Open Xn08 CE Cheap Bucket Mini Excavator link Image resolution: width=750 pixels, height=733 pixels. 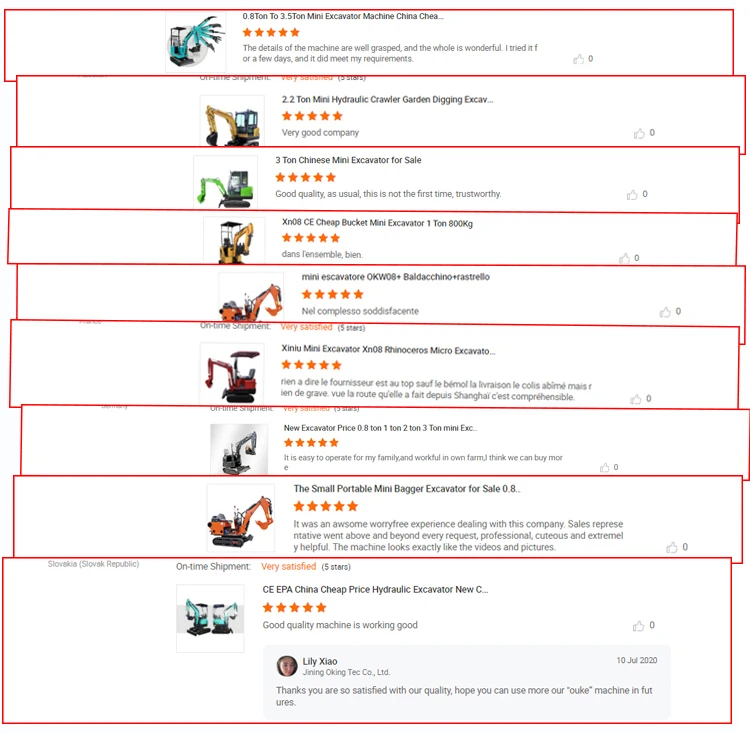pos(377,223)
